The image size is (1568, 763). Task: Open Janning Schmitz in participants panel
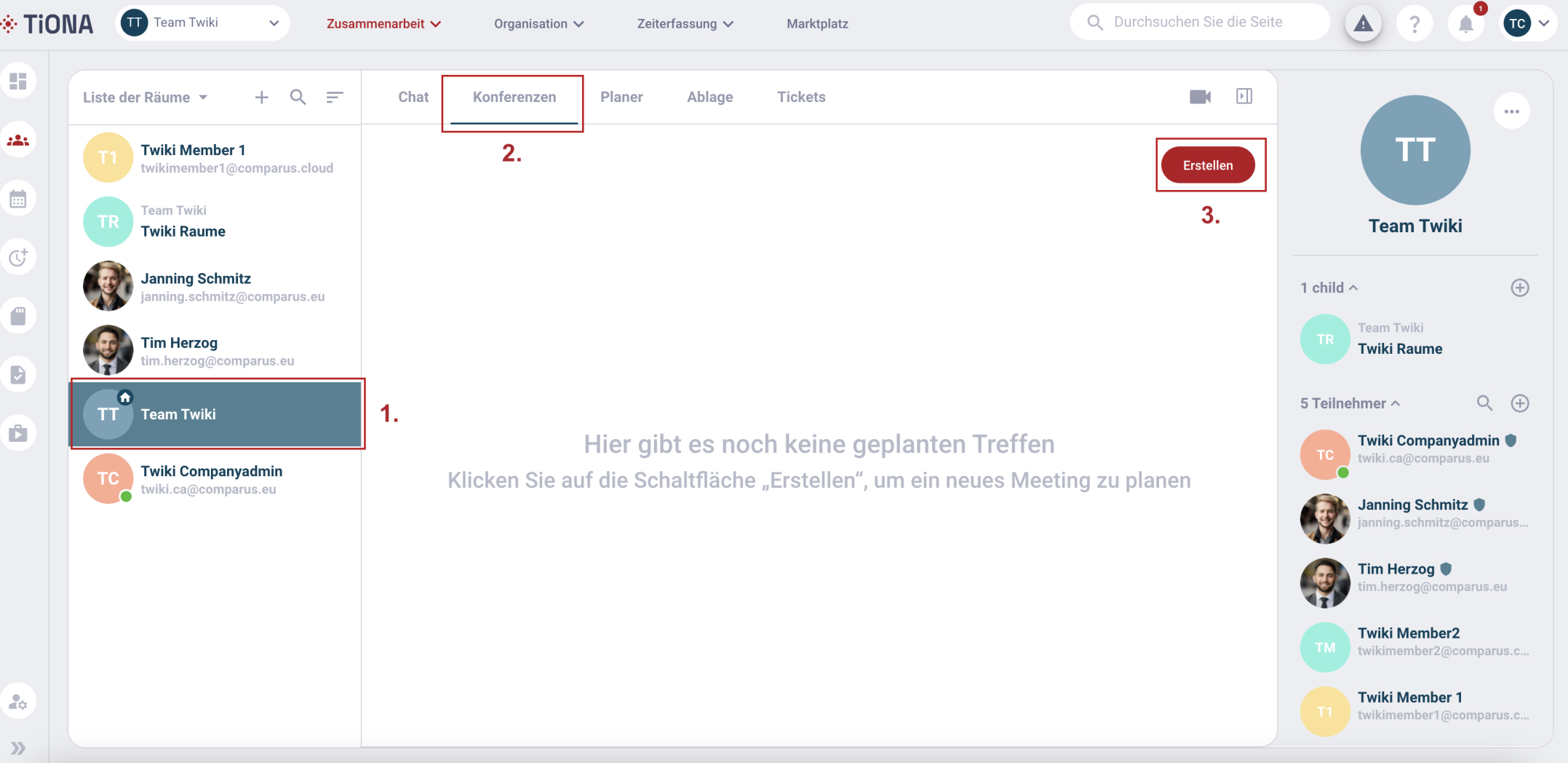[1414, 518]
